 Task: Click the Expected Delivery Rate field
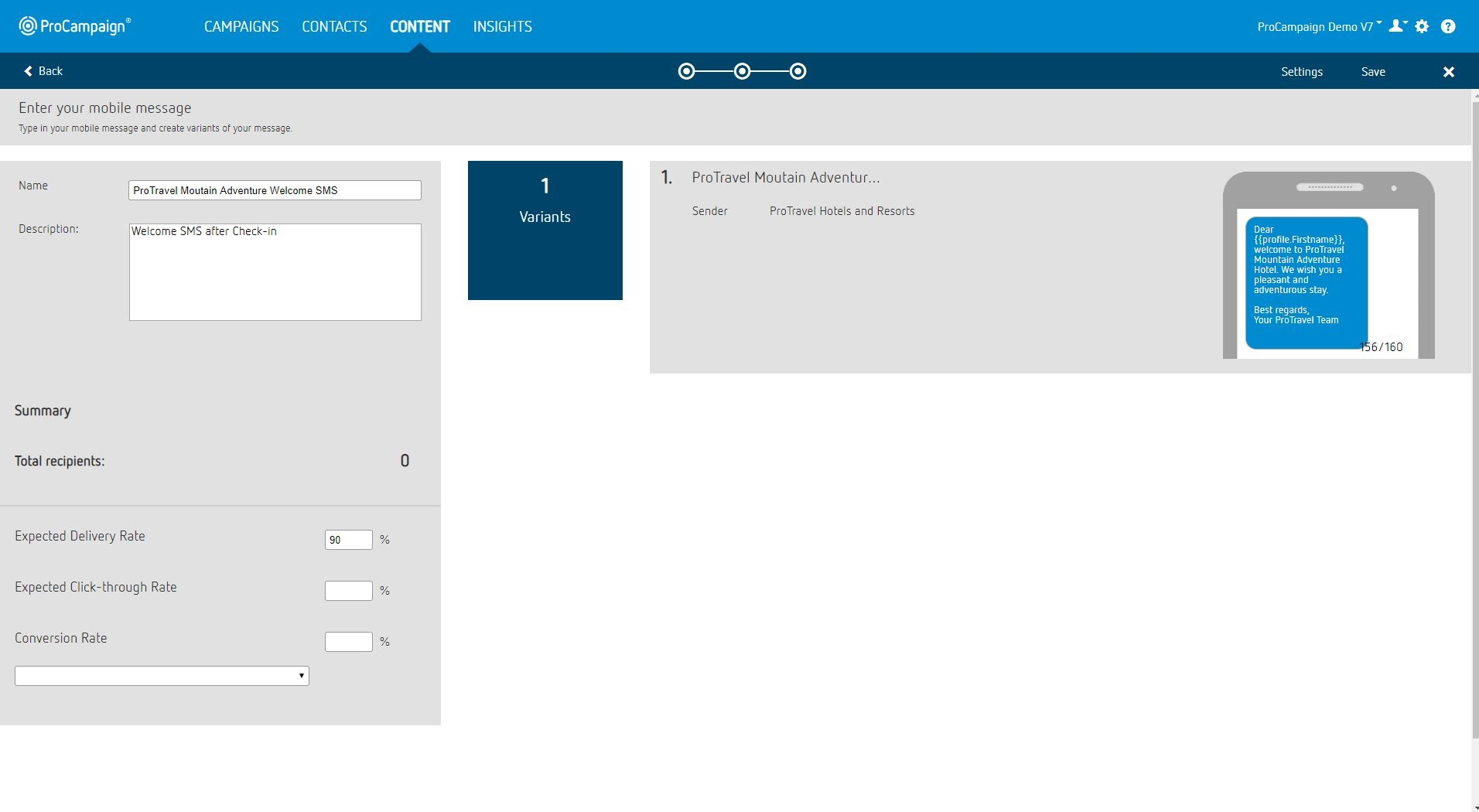348,540
